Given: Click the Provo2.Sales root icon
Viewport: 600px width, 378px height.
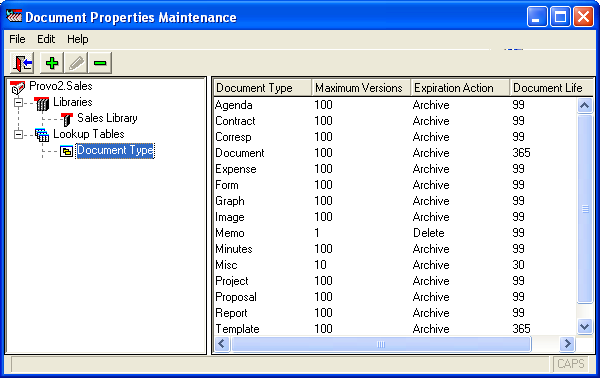Looking at the screenshot, I should coord(17,88).
